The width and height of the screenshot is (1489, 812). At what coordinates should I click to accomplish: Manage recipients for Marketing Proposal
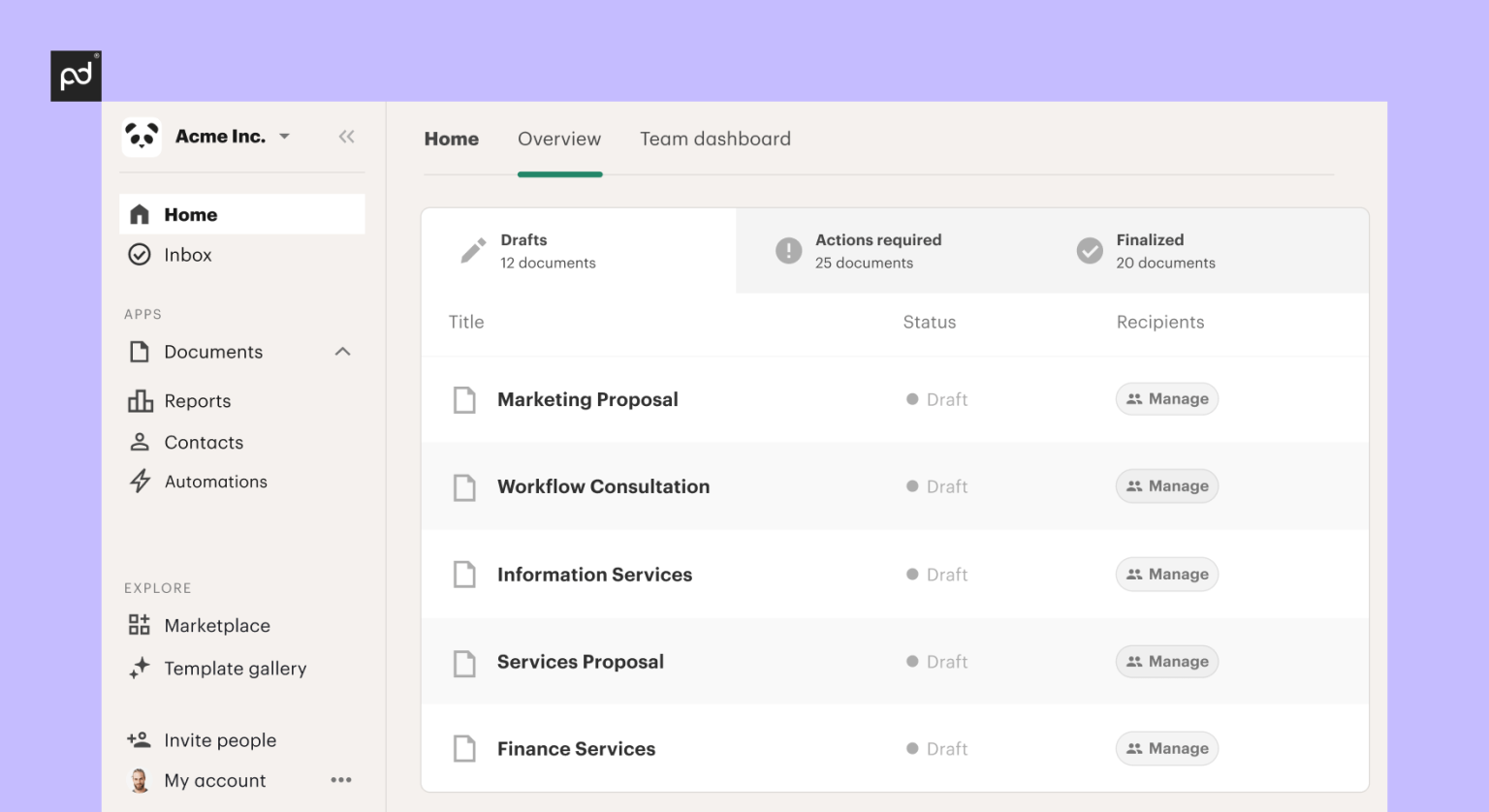coord(1167,399)
